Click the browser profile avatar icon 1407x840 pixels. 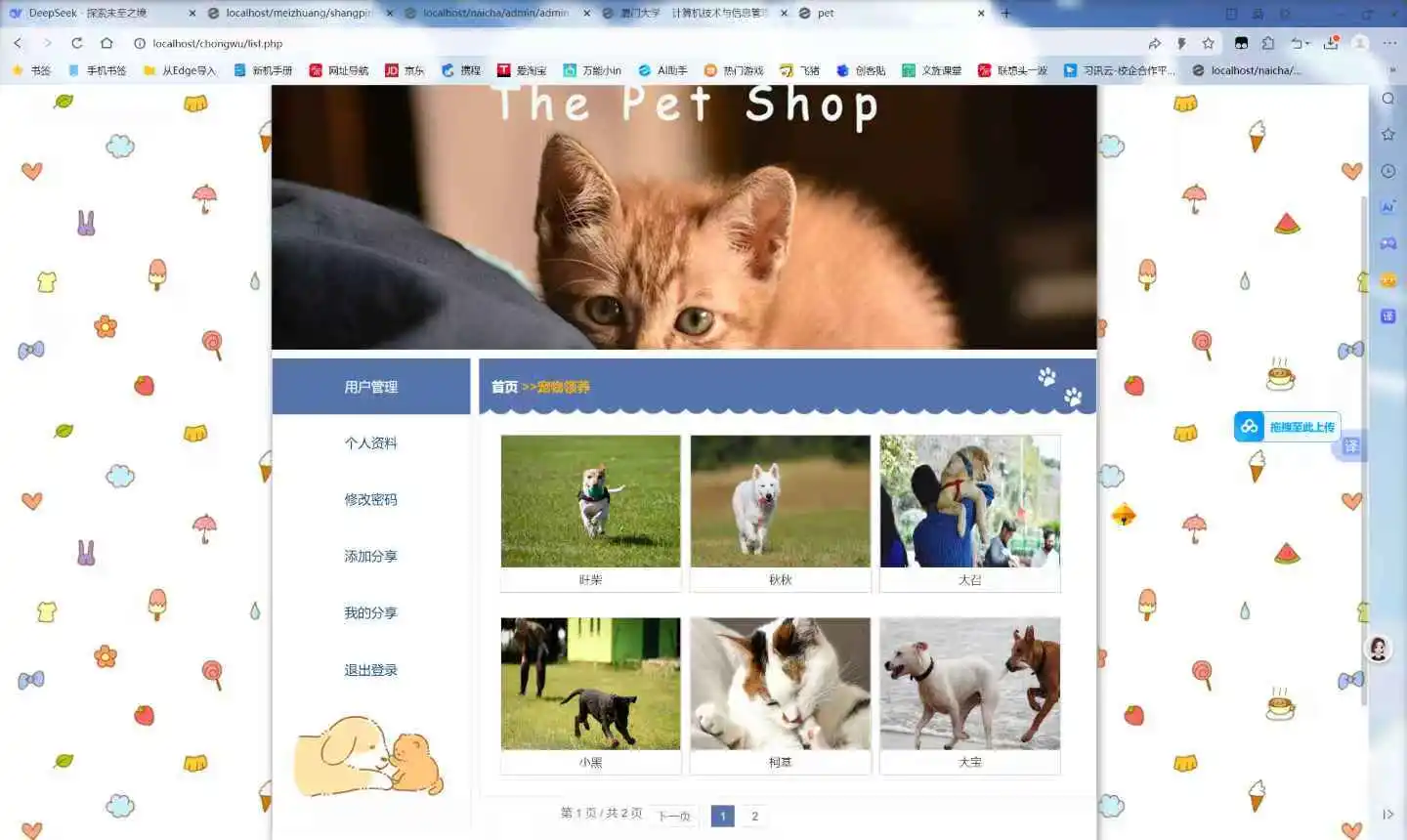pos(1361,43)
